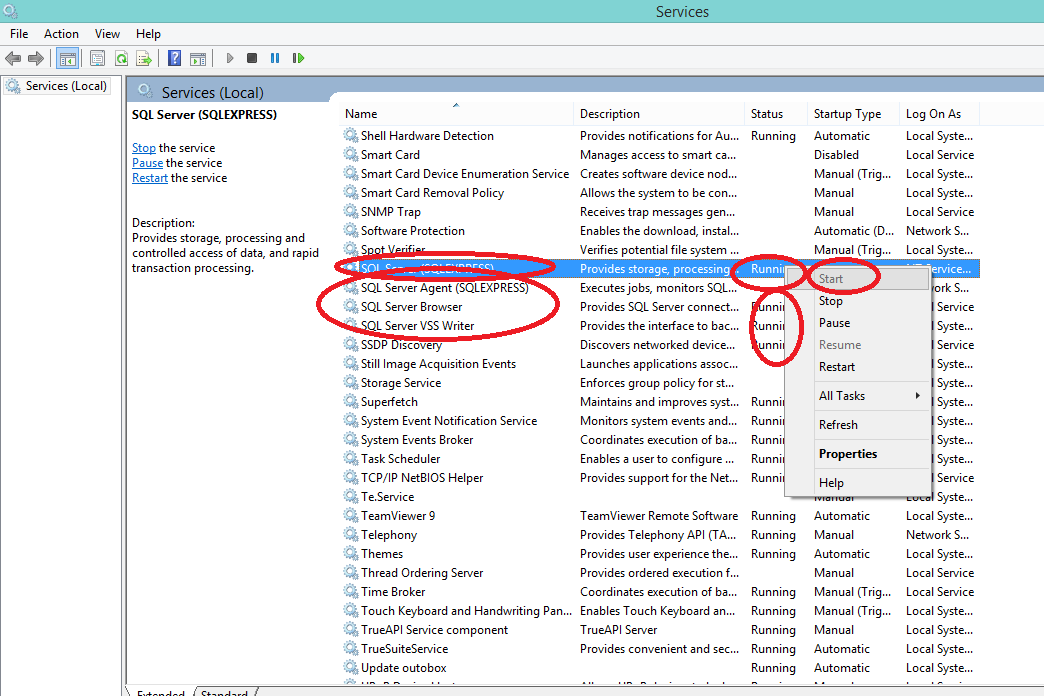Click the Pause Service toolbar icon
Image resolution: width=1044 pixels, height=696 pixels.
[275, 59]
